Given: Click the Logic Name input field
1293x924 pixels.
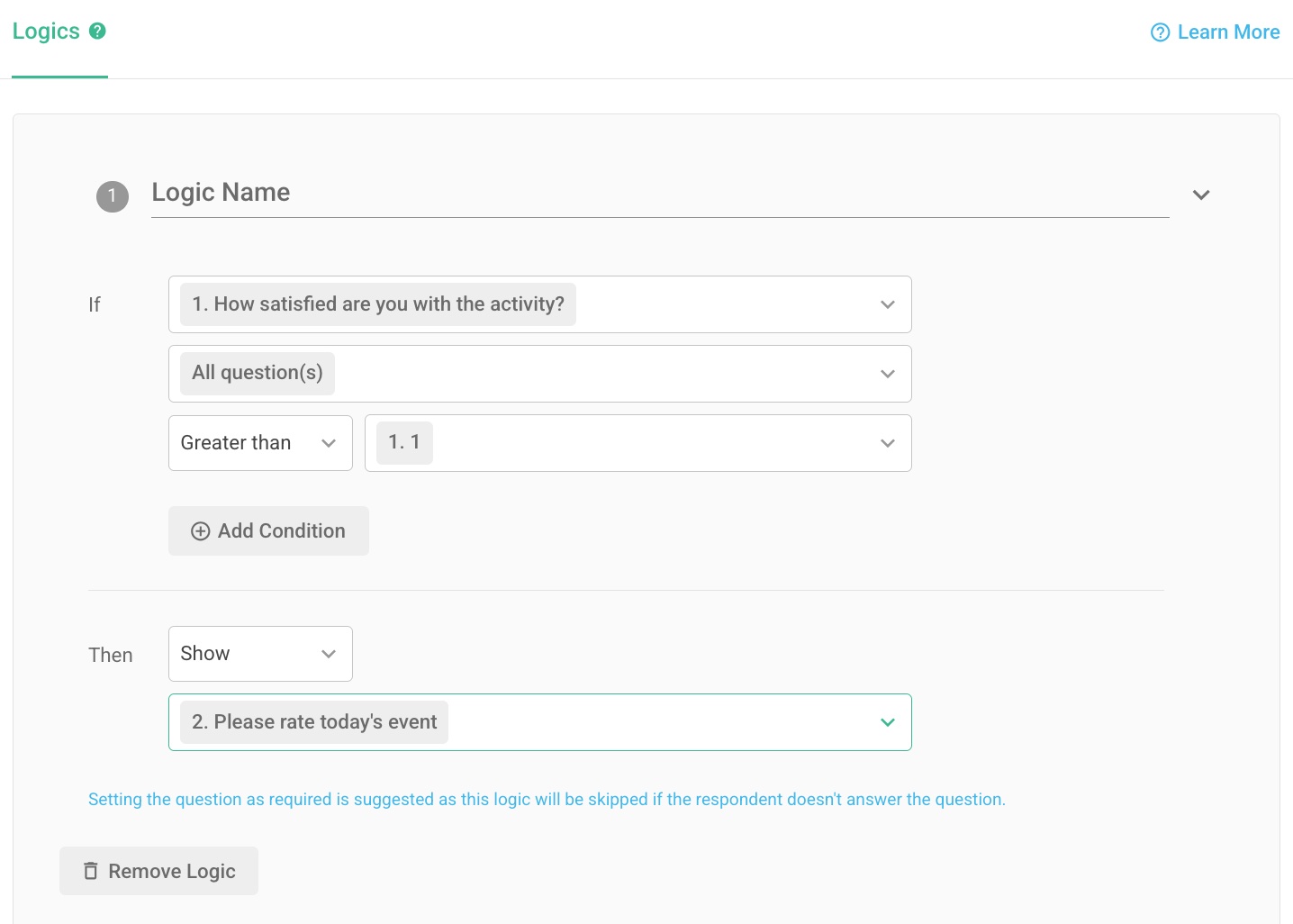Looking at the screenshot, I should [x=630, y=194].
